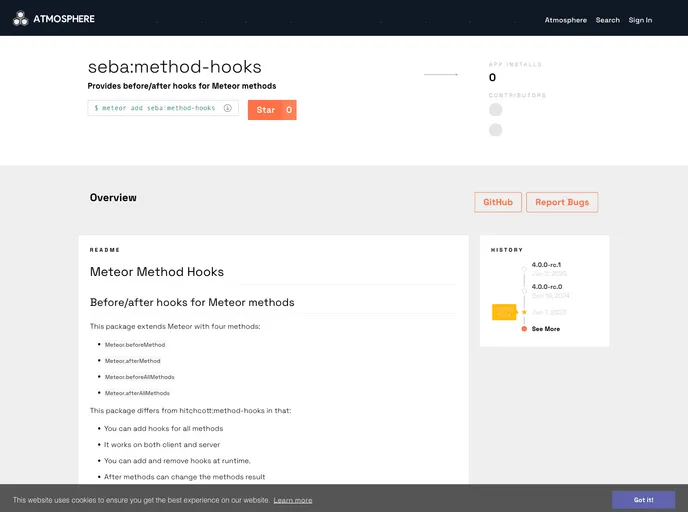688x512 pixels.
Task: Select version 4.0.0-rc.0 in history
Action: [546, 286]
